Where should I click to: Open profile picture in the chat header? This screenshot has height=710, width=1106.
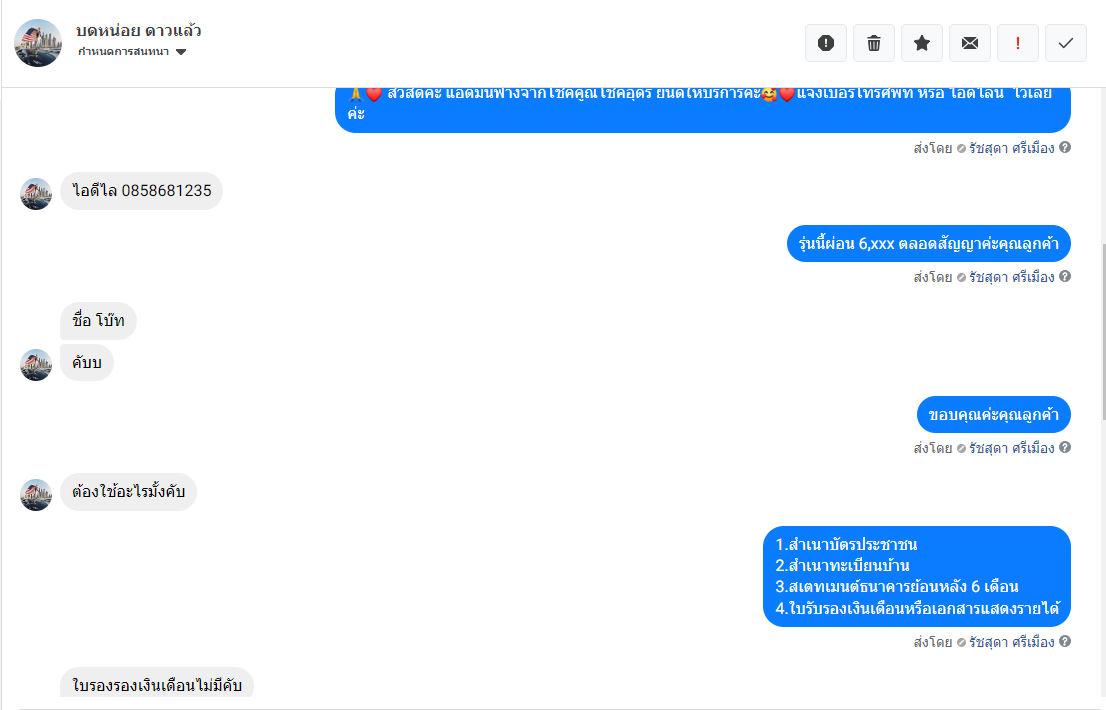click(x=38, y=43)
